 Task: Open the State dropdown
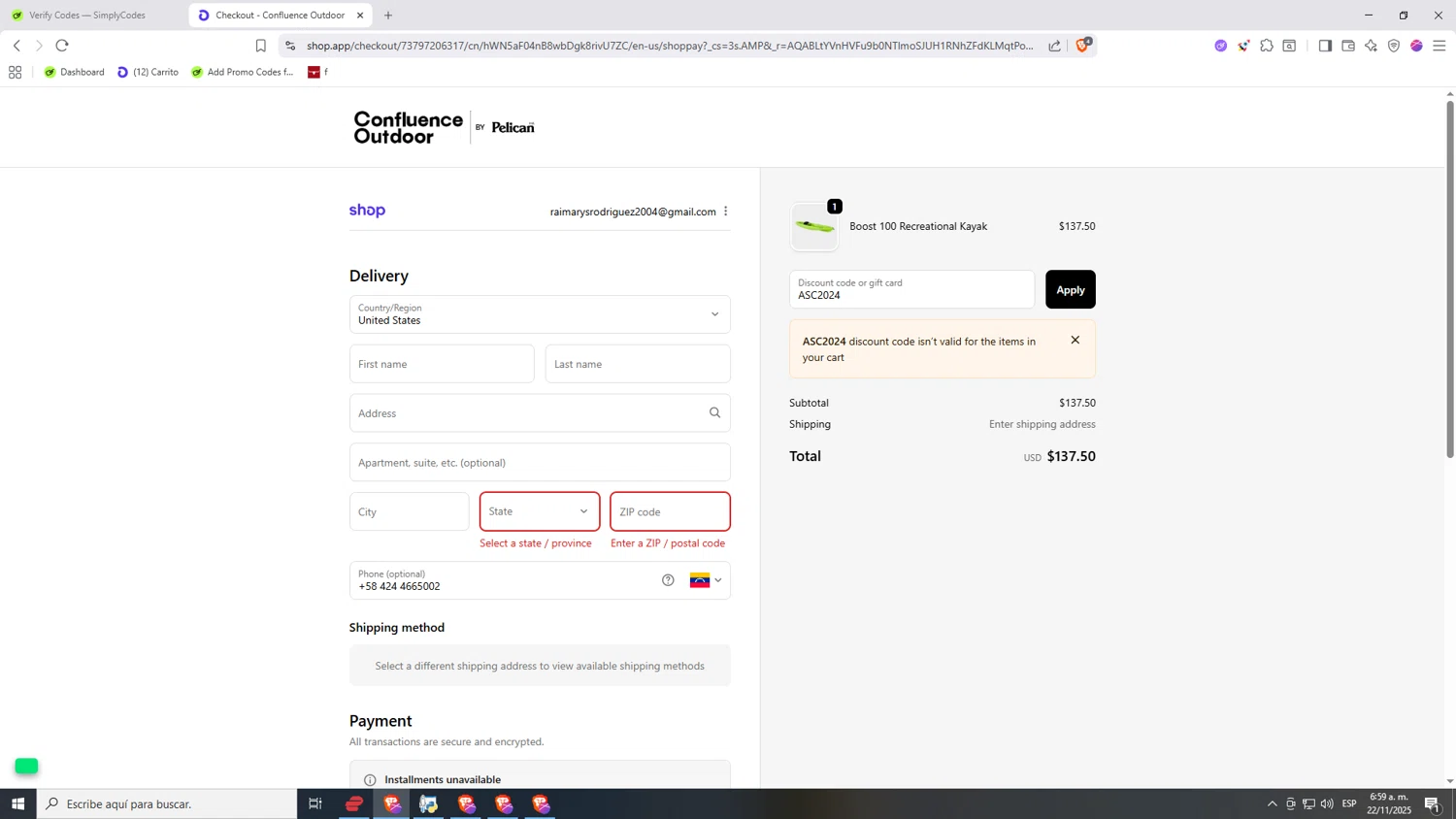click(540, 511)
